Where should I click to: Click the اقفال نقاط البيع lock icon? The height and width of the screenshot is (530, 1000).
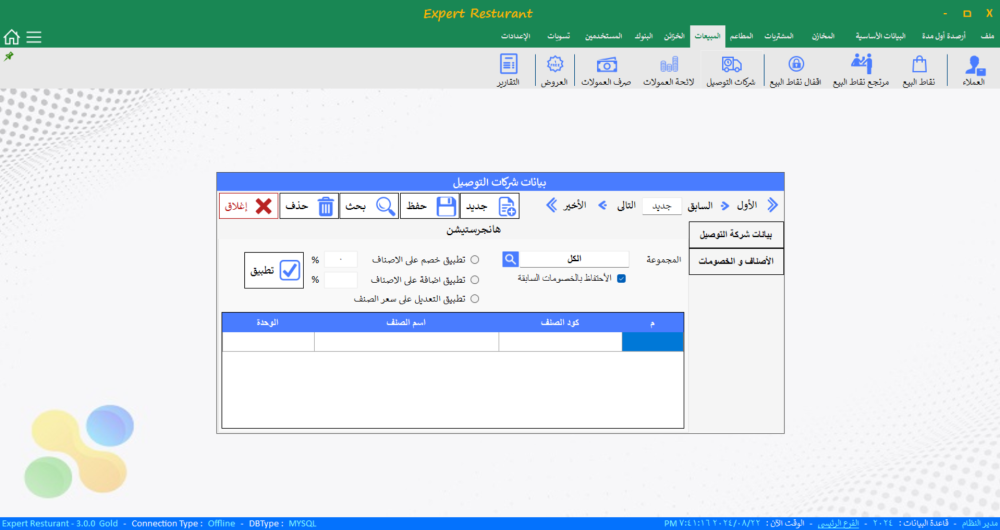tap(797, 71)
